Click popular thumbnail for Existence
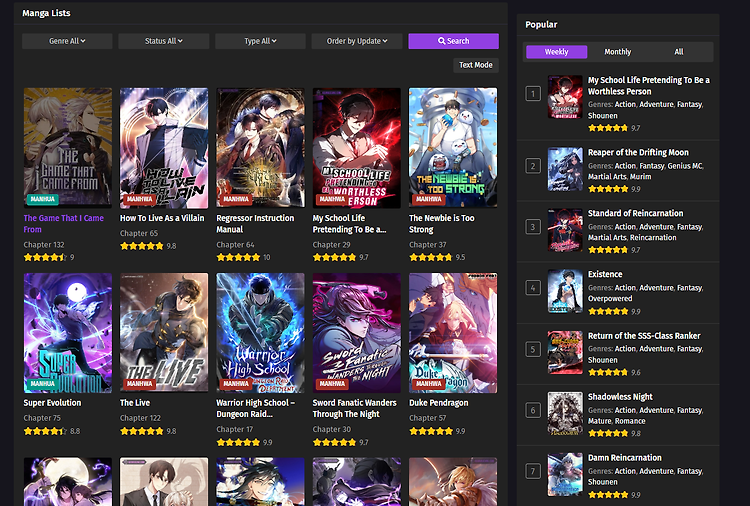Screen dimensions: 750x506 pyautogui.click(x=565, y=291)
